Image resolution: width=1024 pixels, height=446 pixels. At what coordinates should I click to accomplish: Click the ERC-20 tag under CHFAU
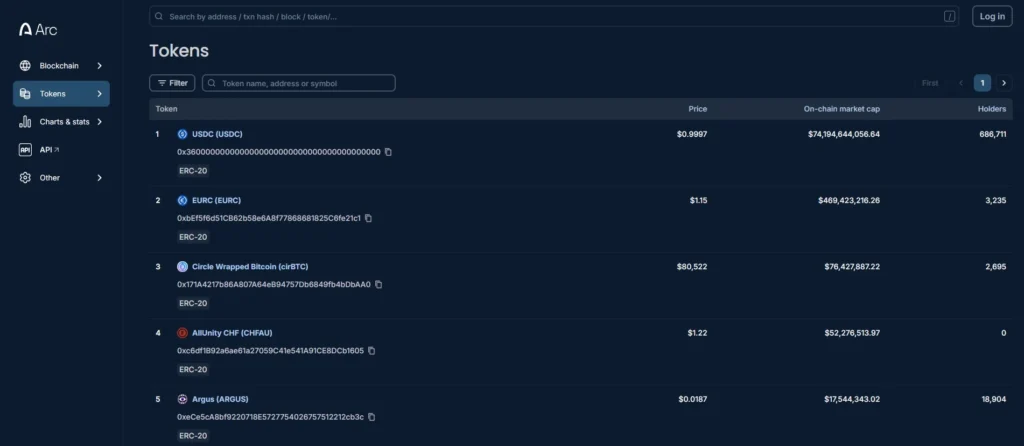click(193, 370)
